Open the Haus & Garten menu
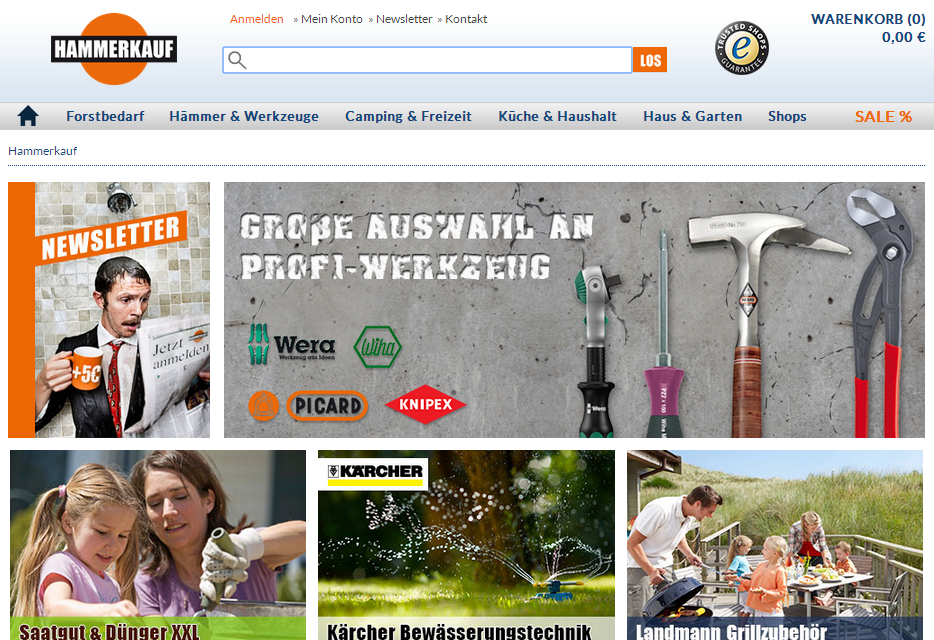 click(x=693, y=116)
